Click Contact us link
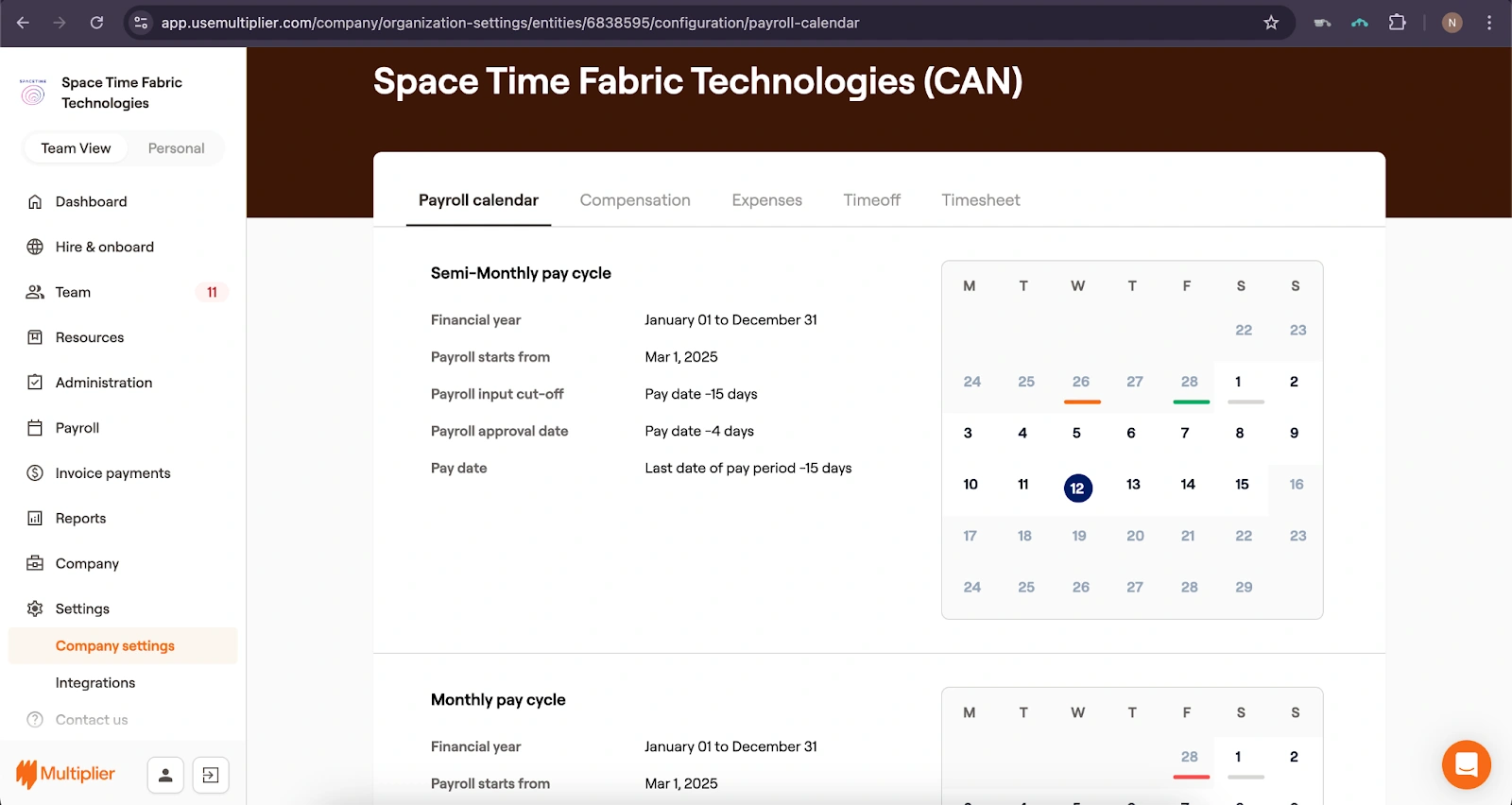The image size is (1512, 805). pos(91,720)
